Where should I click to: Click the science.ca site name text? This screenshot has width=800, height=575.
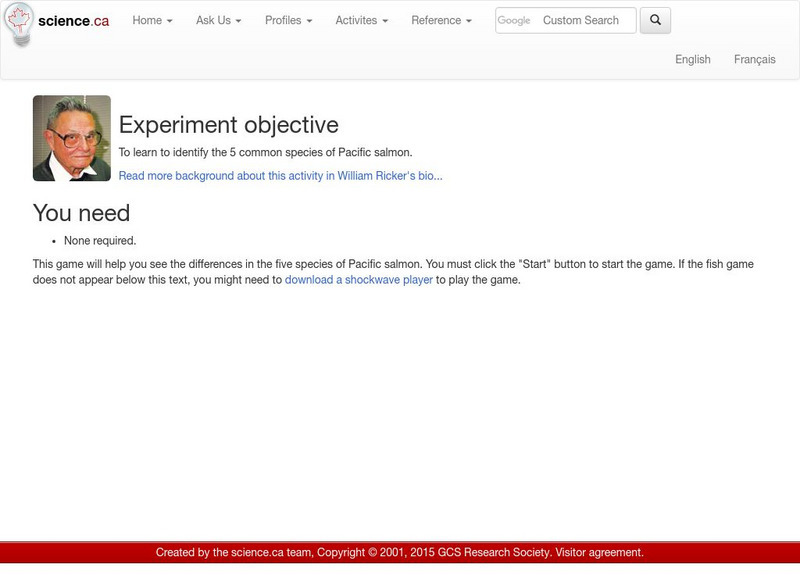(73, 21)
